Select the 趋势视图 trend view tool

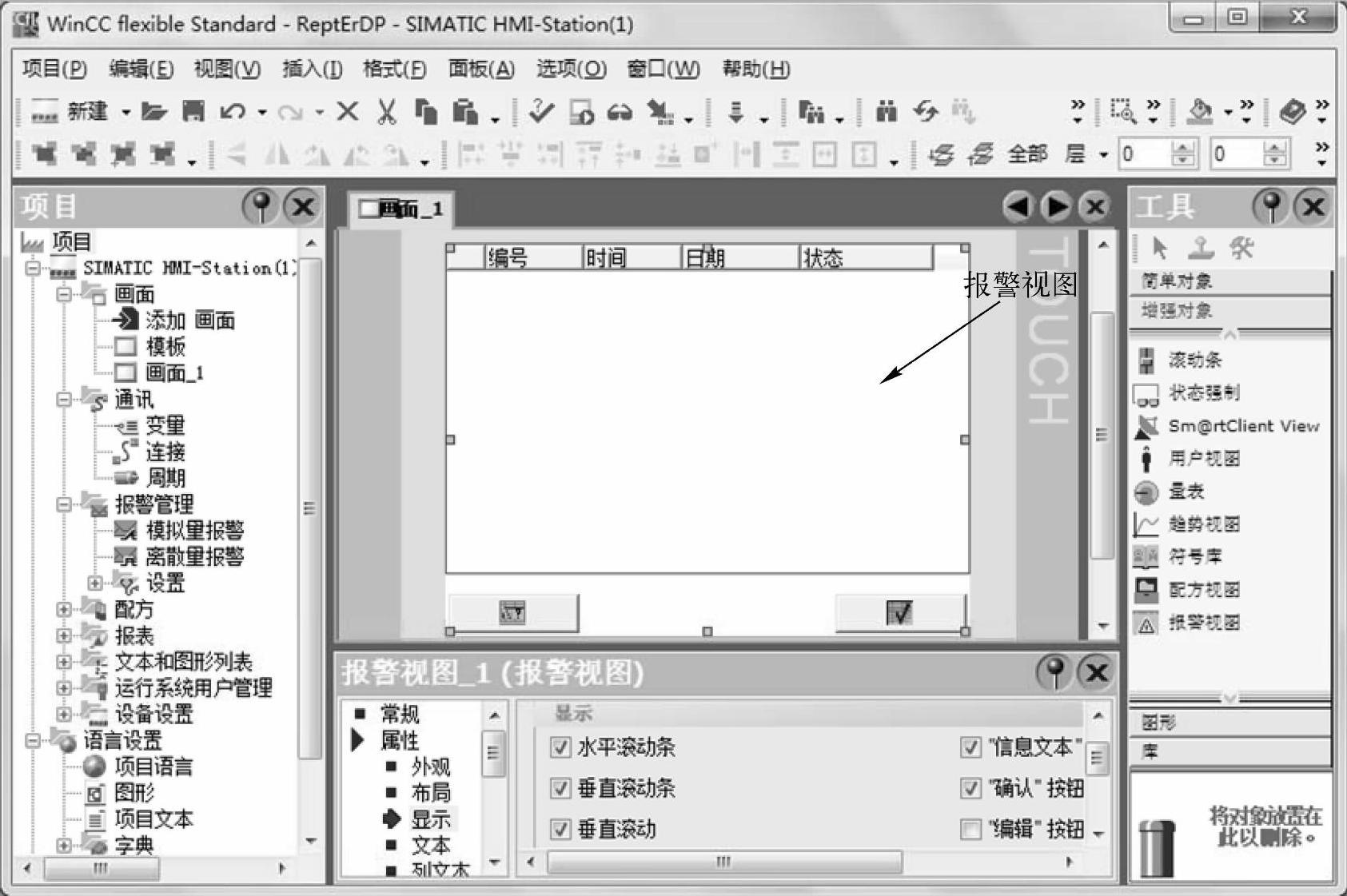coord(1188,524)
